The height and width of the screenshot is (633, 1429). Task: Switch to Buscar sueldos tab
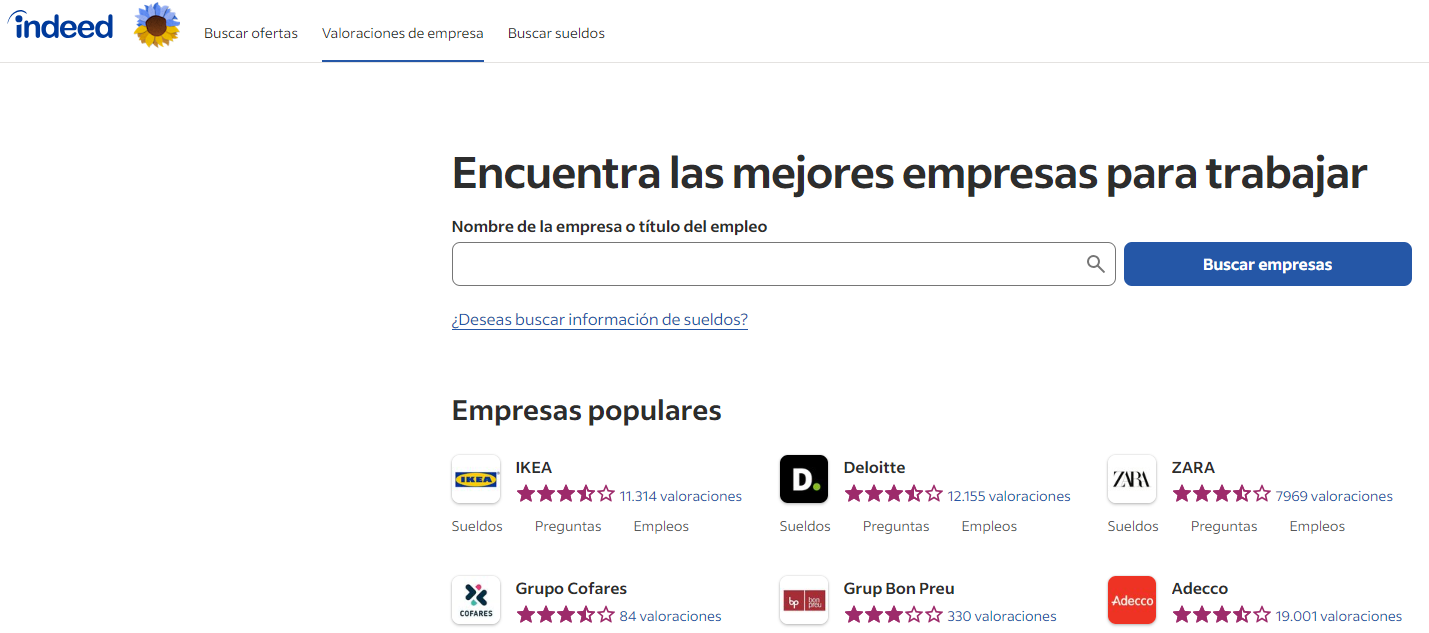point(556,33)
